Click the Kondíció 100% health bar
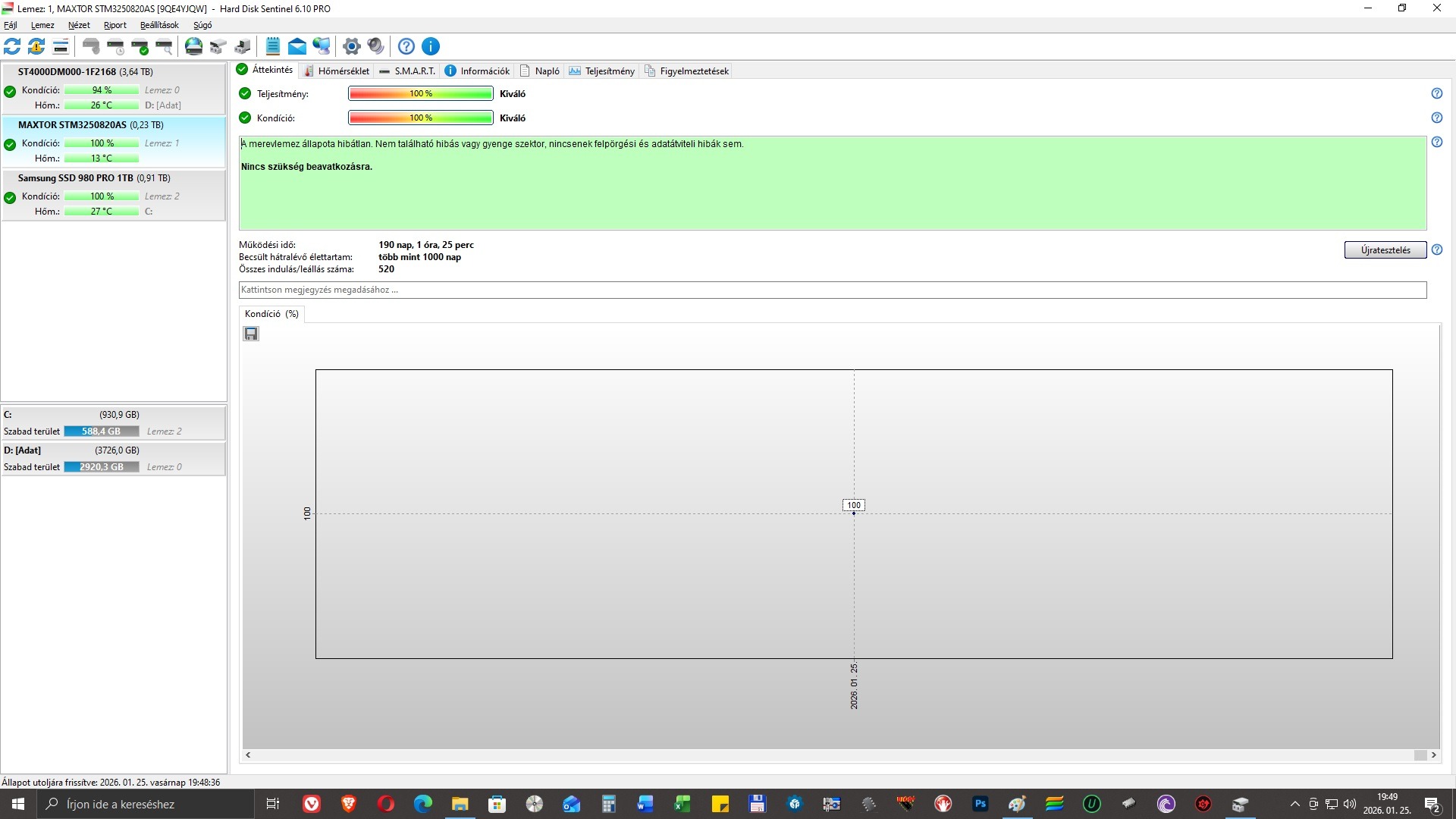The image size is (1456, 819). tap(420, 118)
